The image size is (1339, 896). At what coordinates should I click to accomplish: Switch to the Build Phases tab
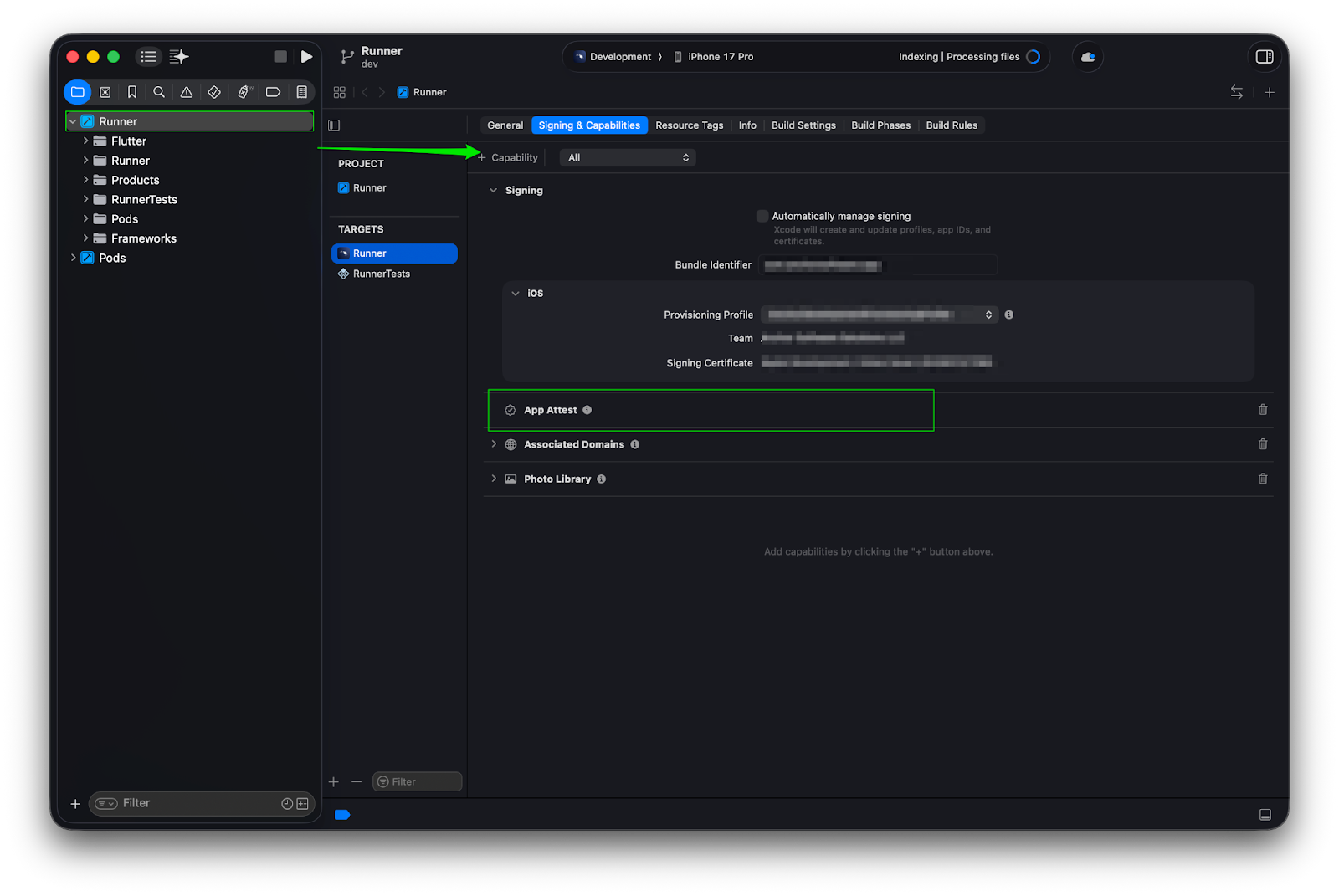(880, 125)
